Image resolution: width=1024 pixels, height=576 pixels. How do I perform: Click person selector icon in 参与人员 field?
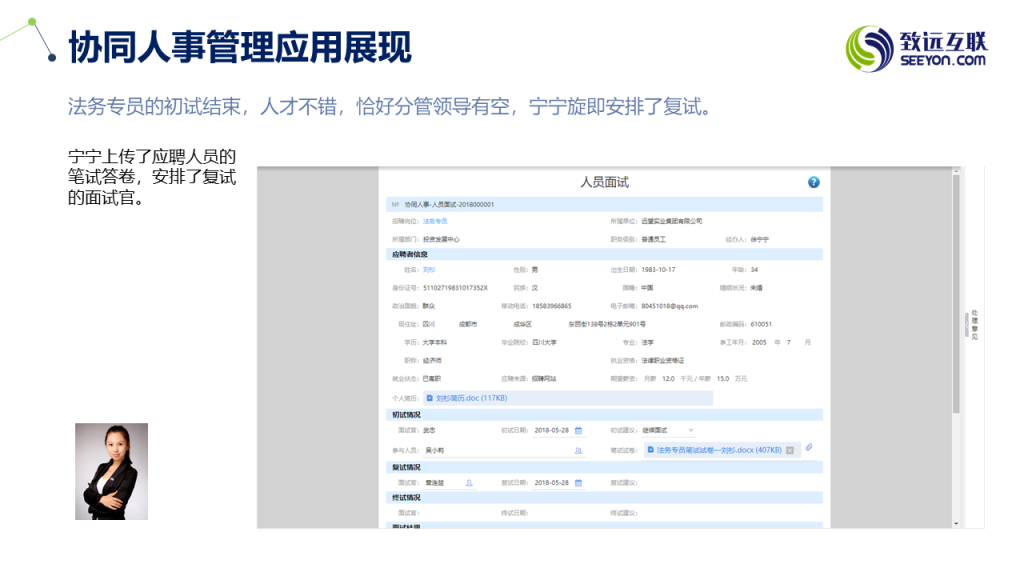[577, 451]
